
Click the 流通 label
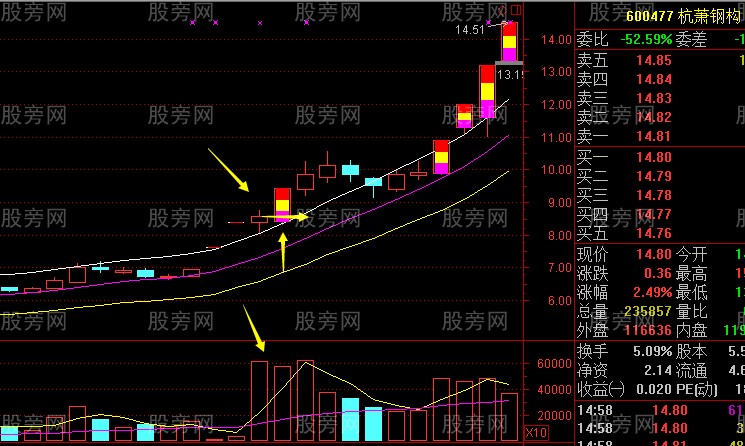coord(691,370)
